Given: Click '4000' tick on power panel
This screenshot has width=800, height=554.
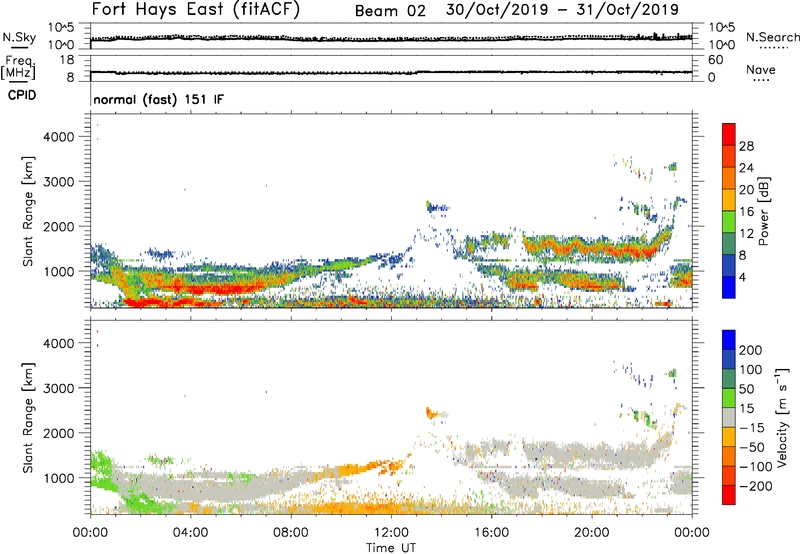Looking at the screenshot, I should [x=59, y=137].
